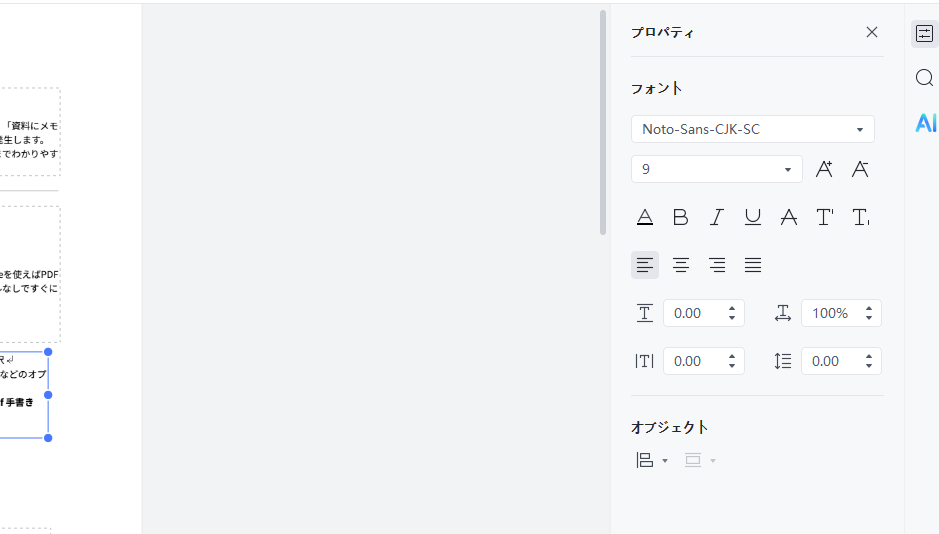Screen dimensions: 939x534
Task: Decrease the 100% scale value
Action: [868, 317]
